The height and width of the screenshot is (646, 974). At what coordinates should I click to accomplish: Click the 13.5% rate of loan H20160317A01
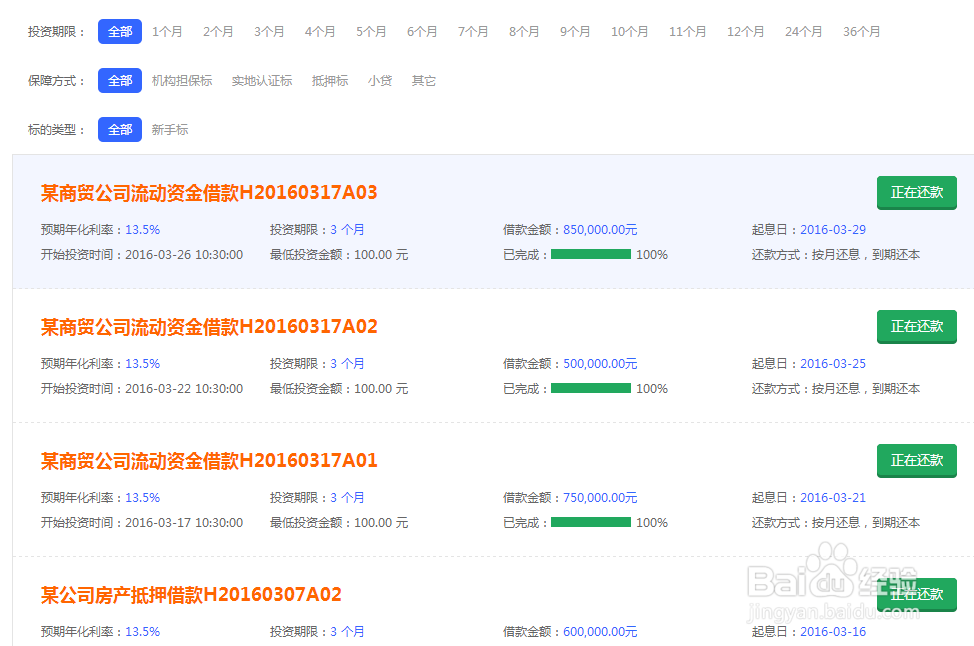point(142,498)
